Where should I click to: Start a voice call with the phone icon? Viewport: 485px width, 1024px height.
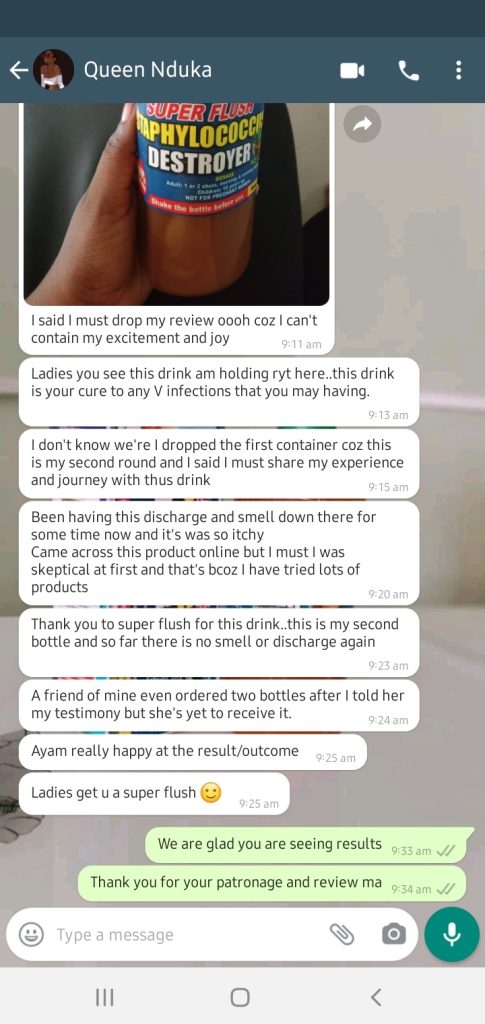[x=409, y=71]
